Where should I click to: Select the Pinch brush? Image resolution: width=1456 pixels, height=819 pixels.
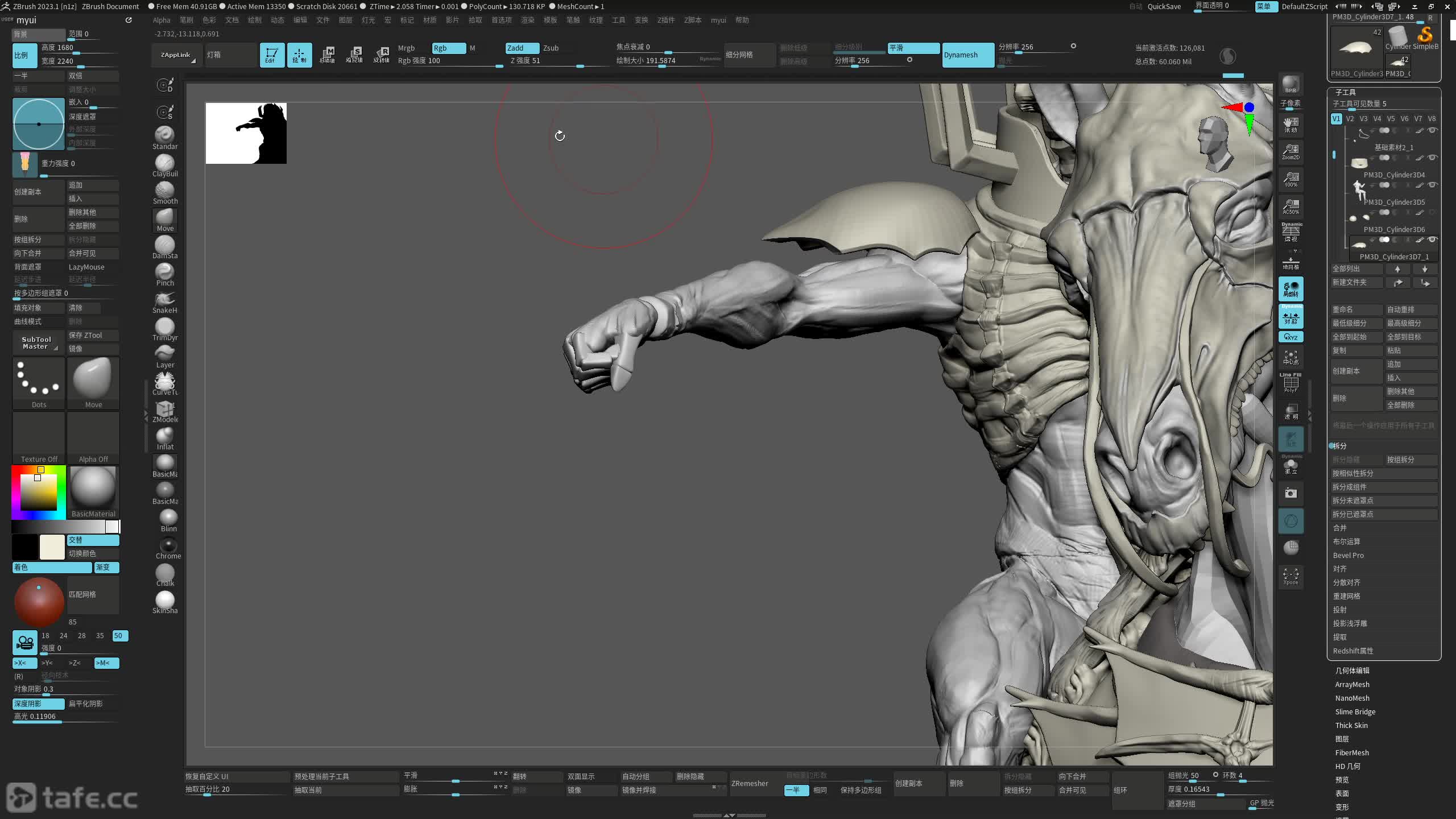point(165,272)
